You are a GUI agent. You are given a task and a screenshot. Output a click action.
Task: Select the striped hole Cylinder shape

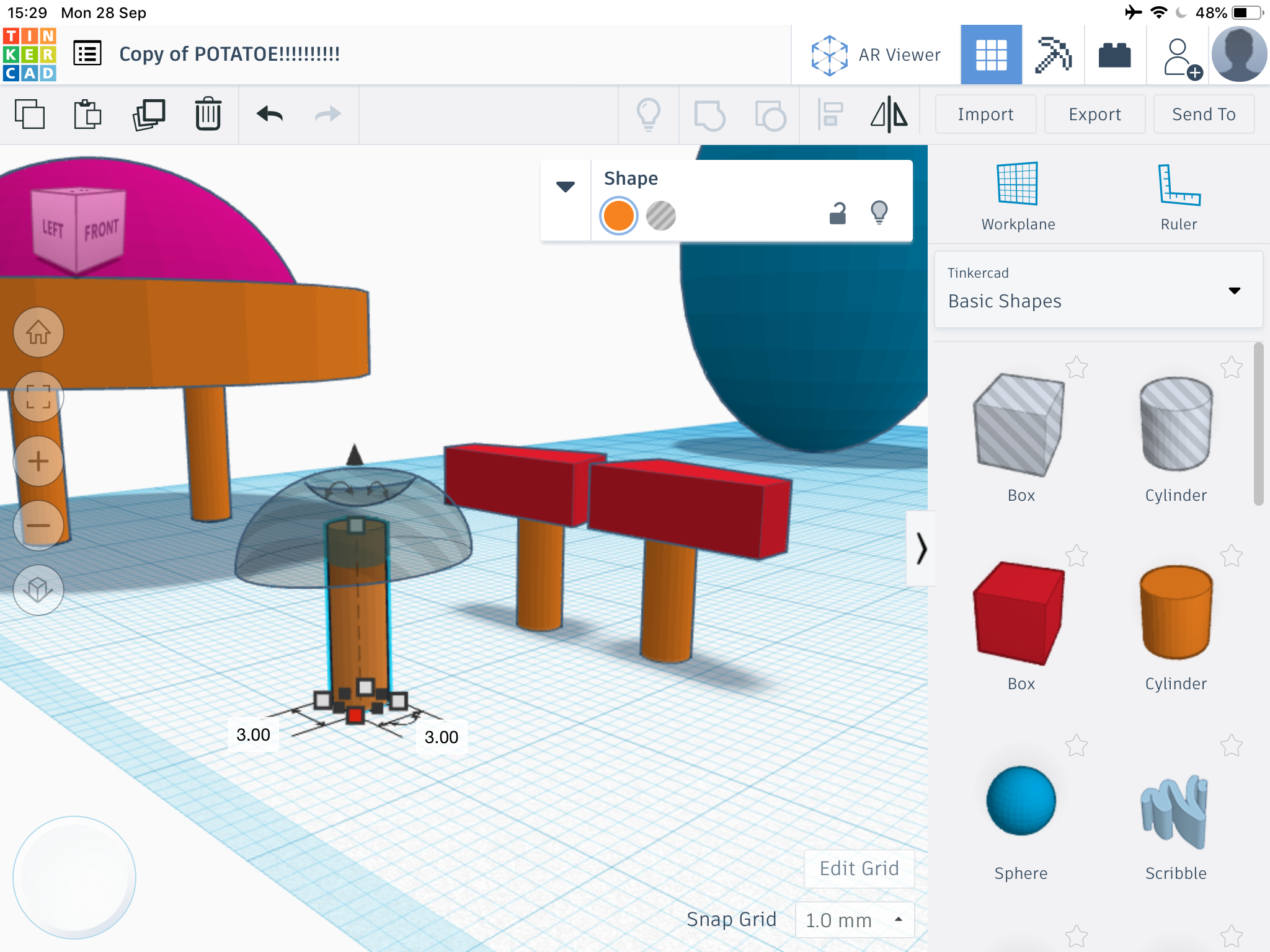1176,424
